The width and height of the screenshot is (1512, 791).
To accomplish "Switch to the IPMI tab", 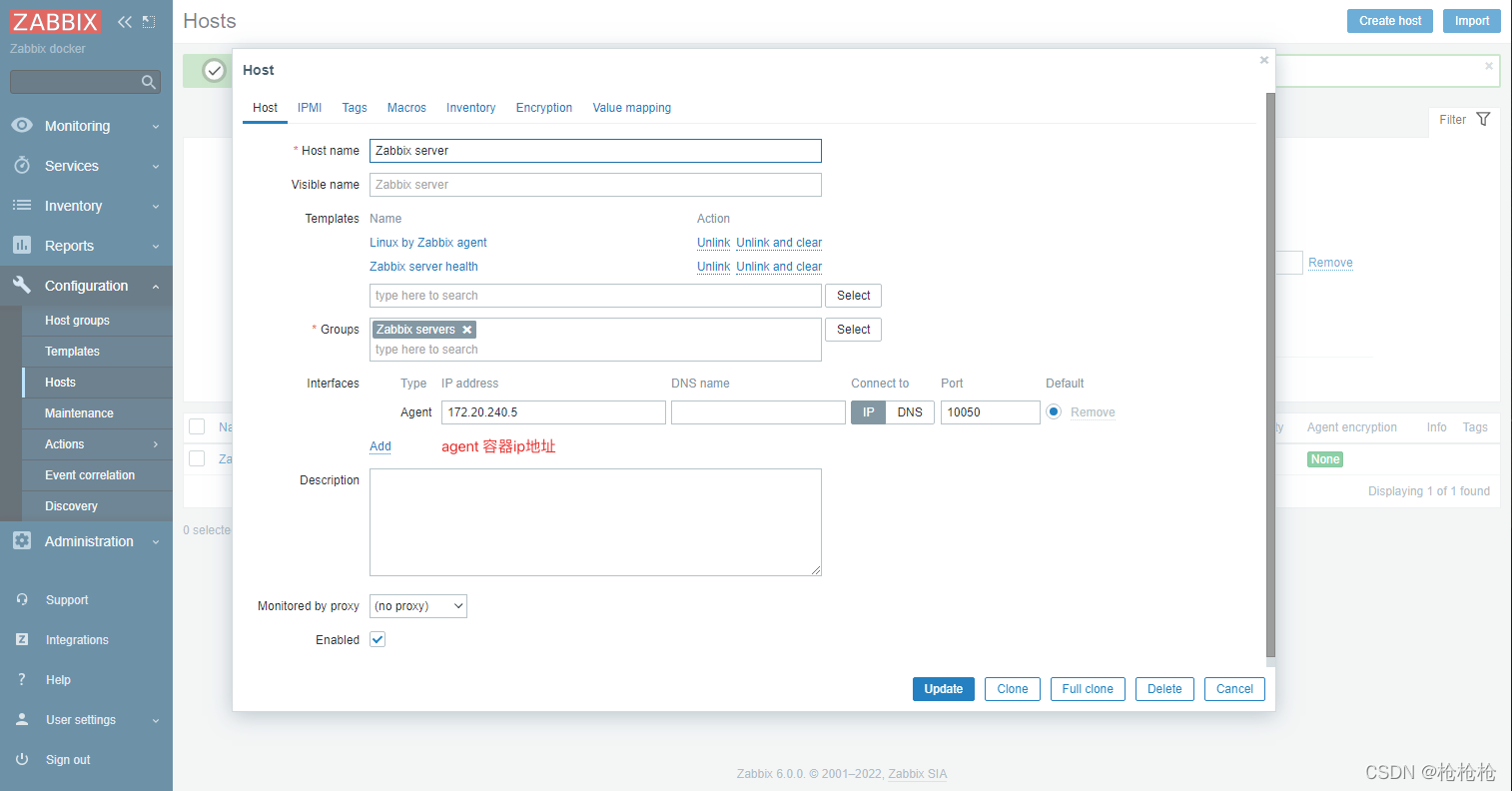I will point(310,108).
